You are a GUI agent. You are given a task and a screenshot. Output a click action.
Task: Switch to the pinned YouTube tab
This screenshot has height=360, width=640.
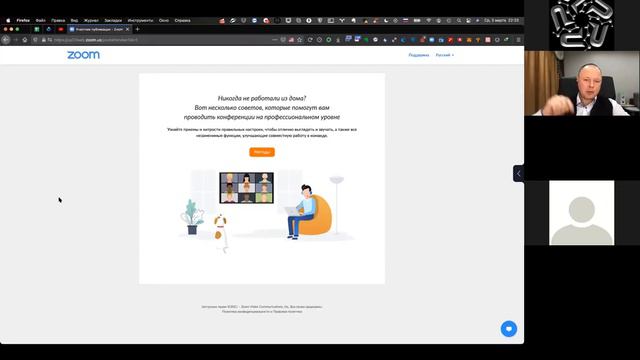click(x=61, y=29)
